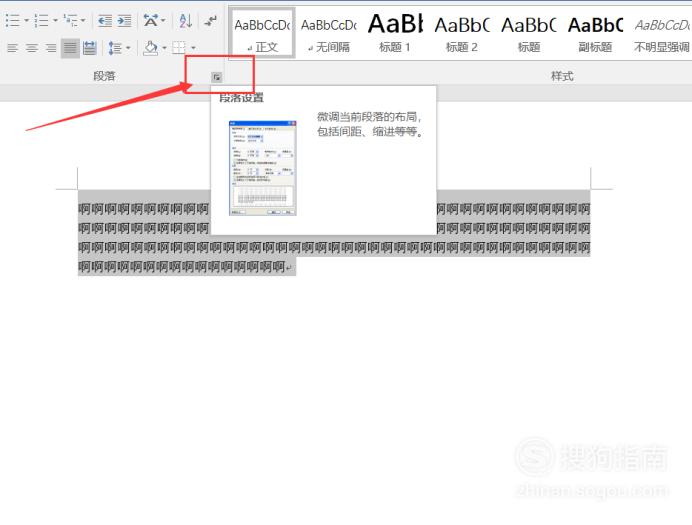Image resolution: width=692 pixels, height=525 pixels.
Task: Apply the 标题 1 style
Action: click(395, 34)
